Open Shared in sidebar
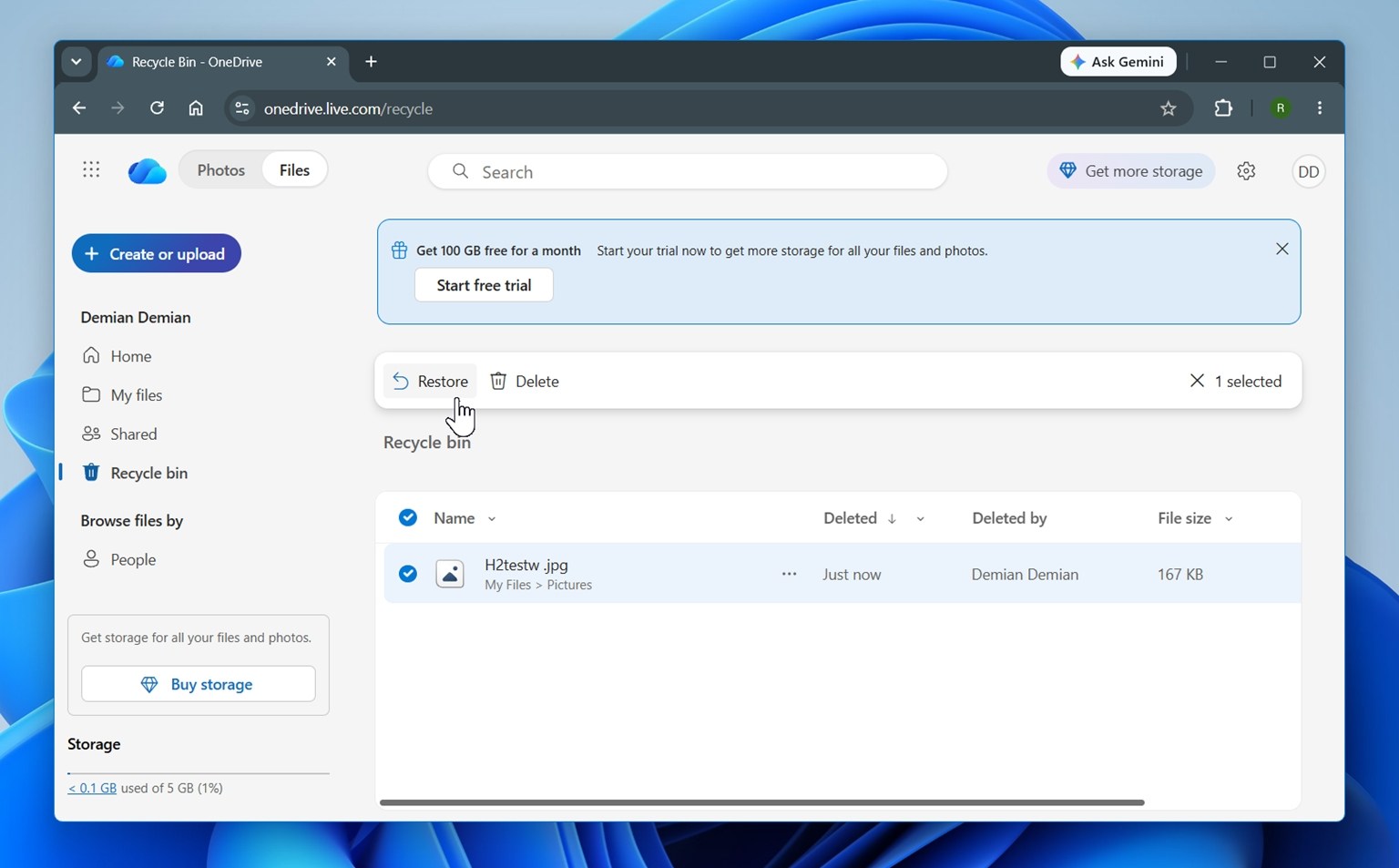Image resolution: width=1399 pixels, height=868 pixels. 119,434
